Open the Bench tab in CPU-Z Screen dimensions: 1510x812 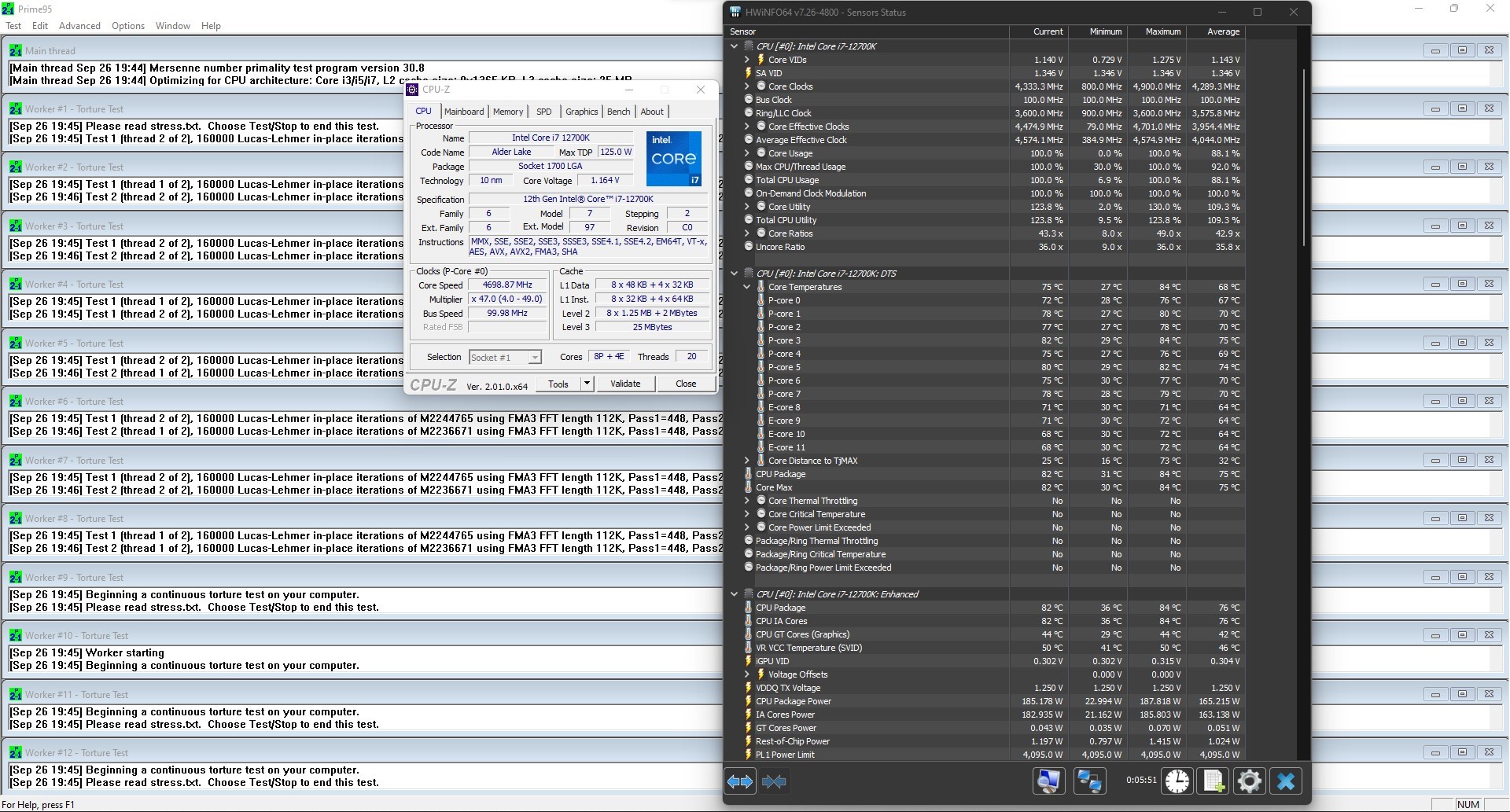(618, 112)
